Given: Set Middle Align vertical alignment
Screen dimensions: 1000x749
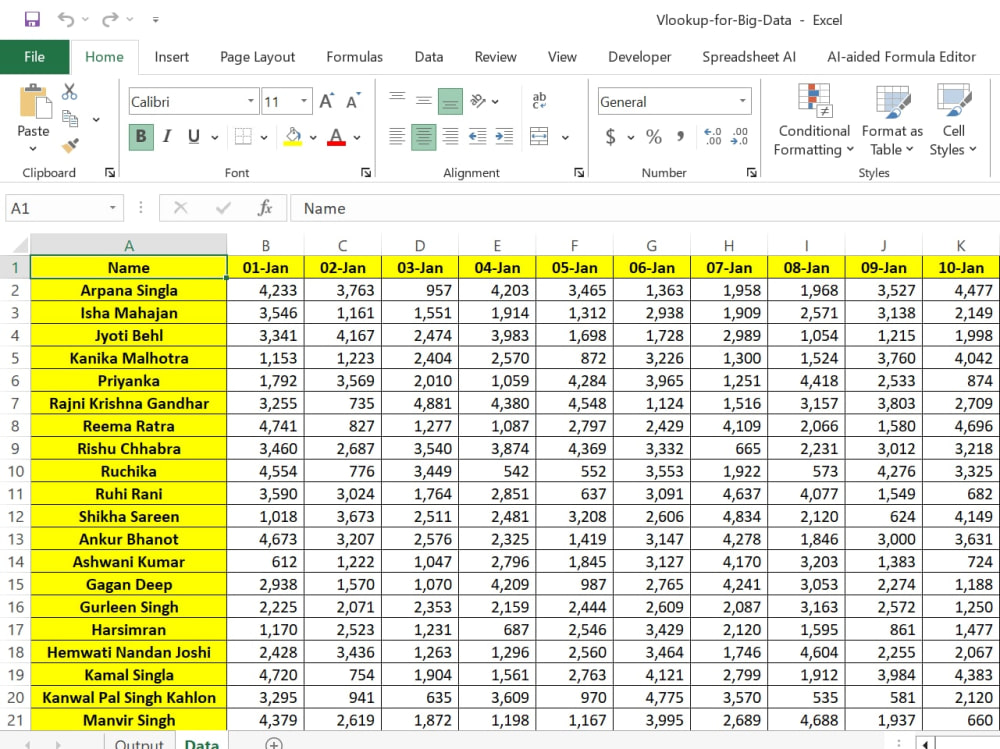Looking at the screenshot, I should pyautogui.click(x=423, y=100).
